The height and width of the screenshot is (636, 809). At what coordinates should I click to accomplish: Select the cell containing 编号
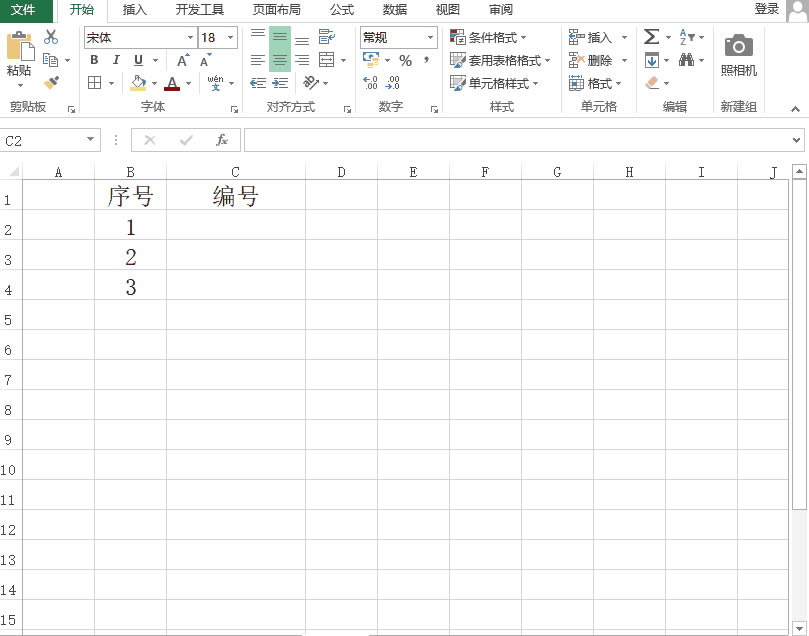click(x=236, y=195)
